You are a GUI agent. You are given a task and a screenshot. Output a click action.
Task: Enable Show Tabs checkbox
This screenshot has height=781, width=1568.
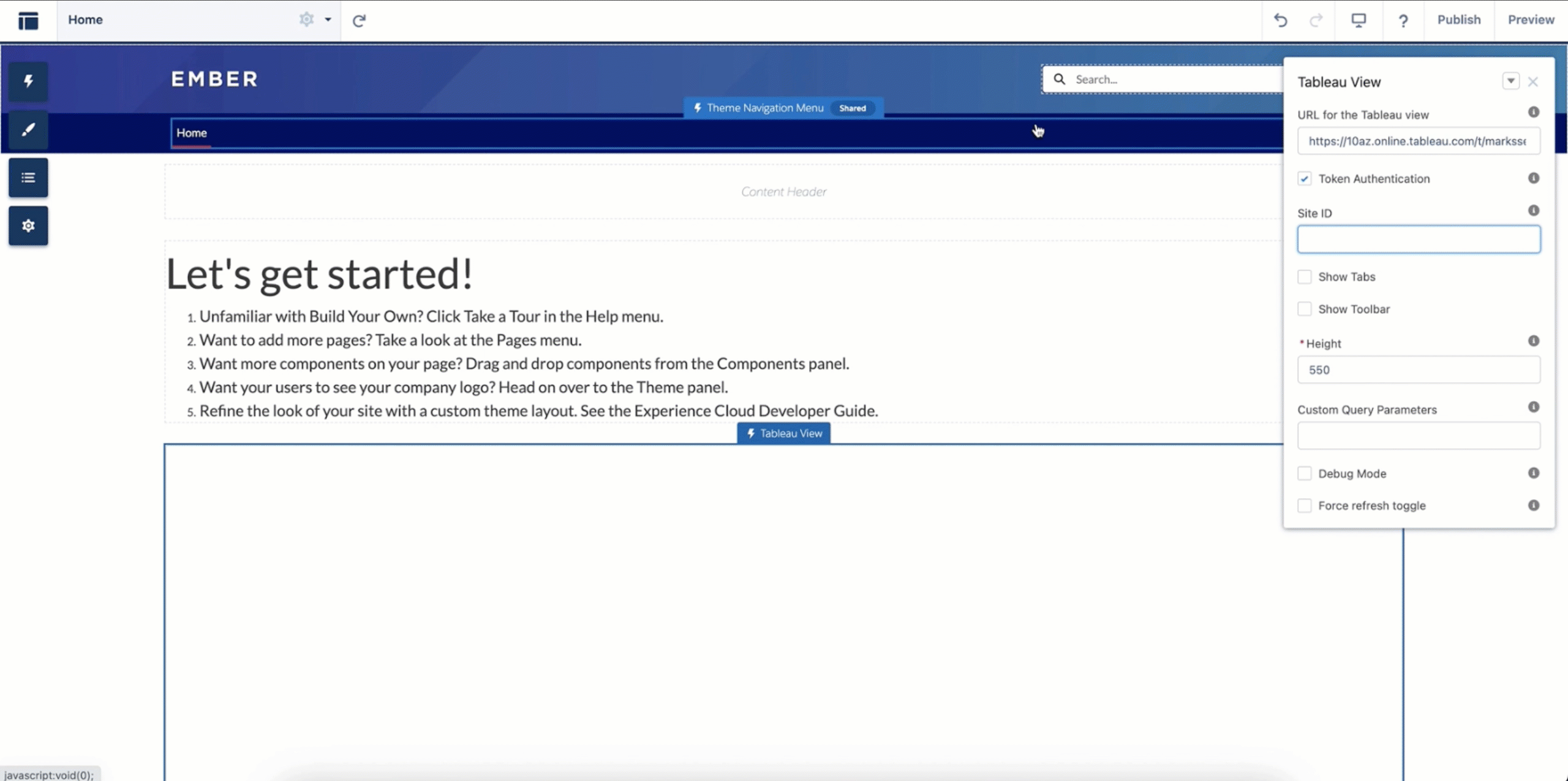click(1303, 276)
